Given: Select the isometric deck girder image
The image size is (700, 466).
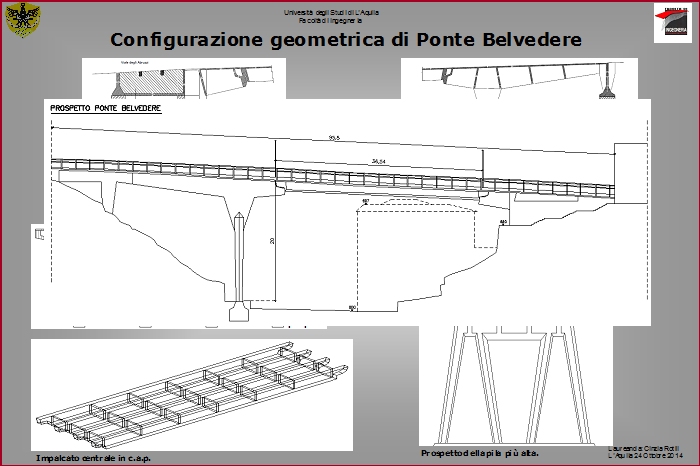Looking at the screenshot, I should (192, 392).
